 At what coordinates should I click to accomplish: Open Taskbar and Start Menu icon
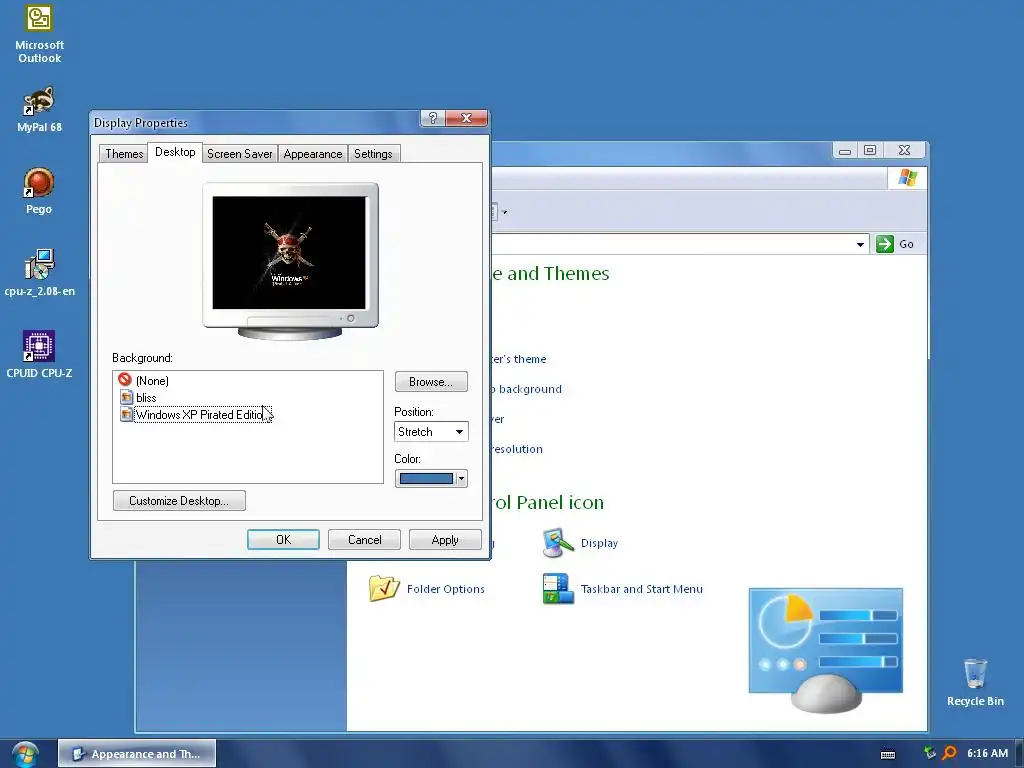[x=558, y=588]
